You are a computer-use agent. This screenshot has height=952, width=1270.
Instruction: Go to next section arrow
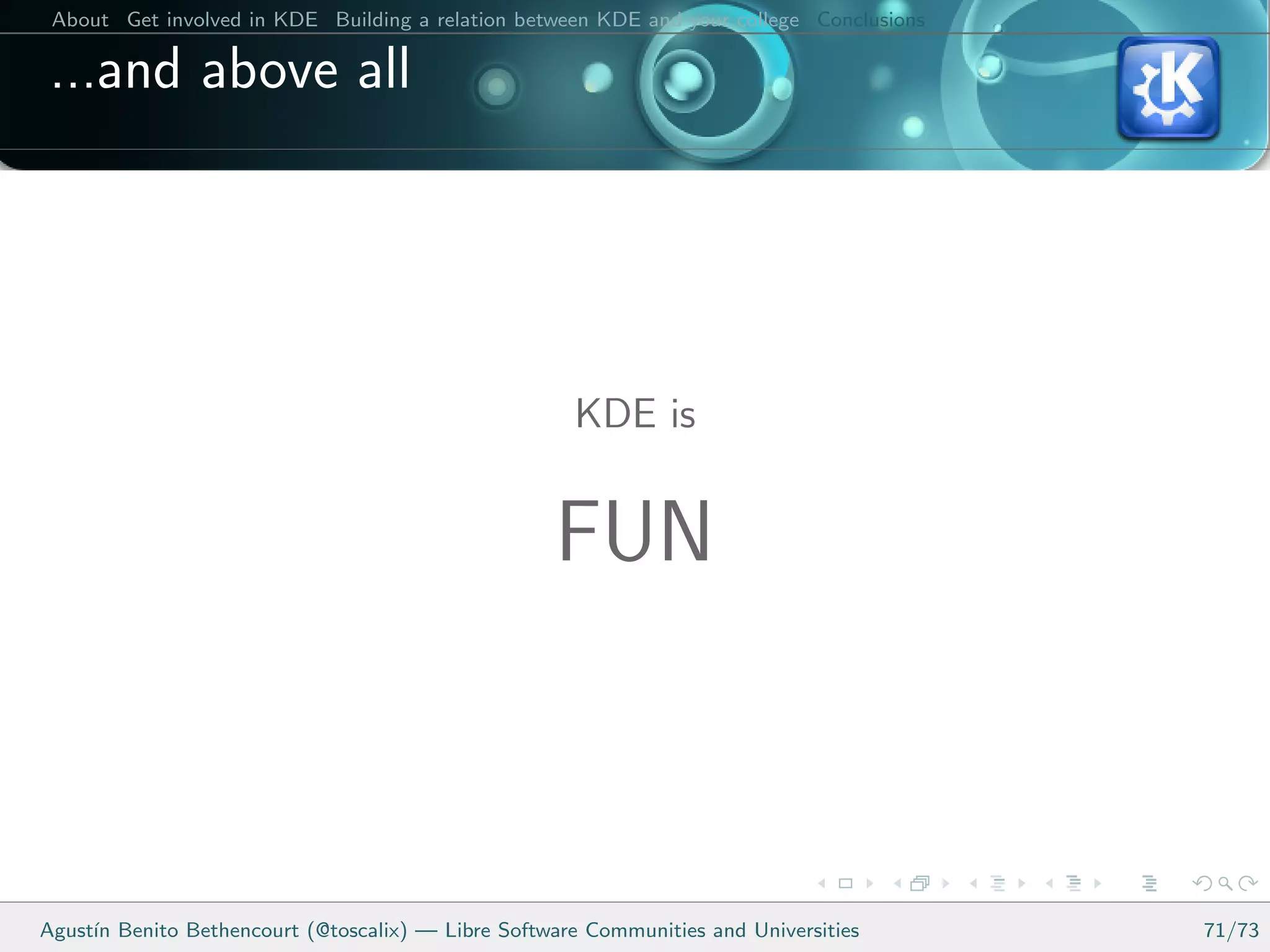tap(1098, 883)
